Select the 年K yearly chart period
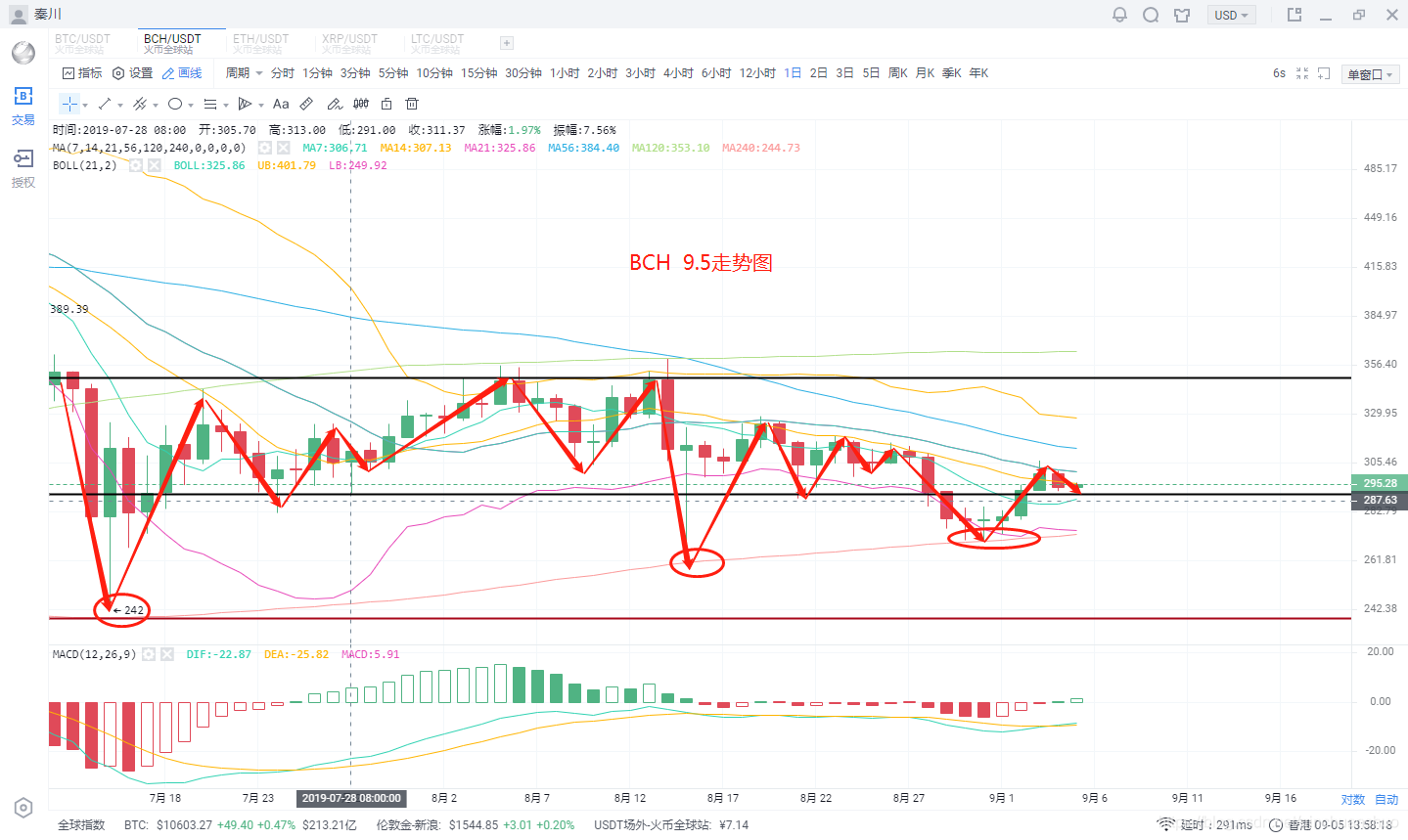Viewport: 1408px width, 840px height. 978,73
